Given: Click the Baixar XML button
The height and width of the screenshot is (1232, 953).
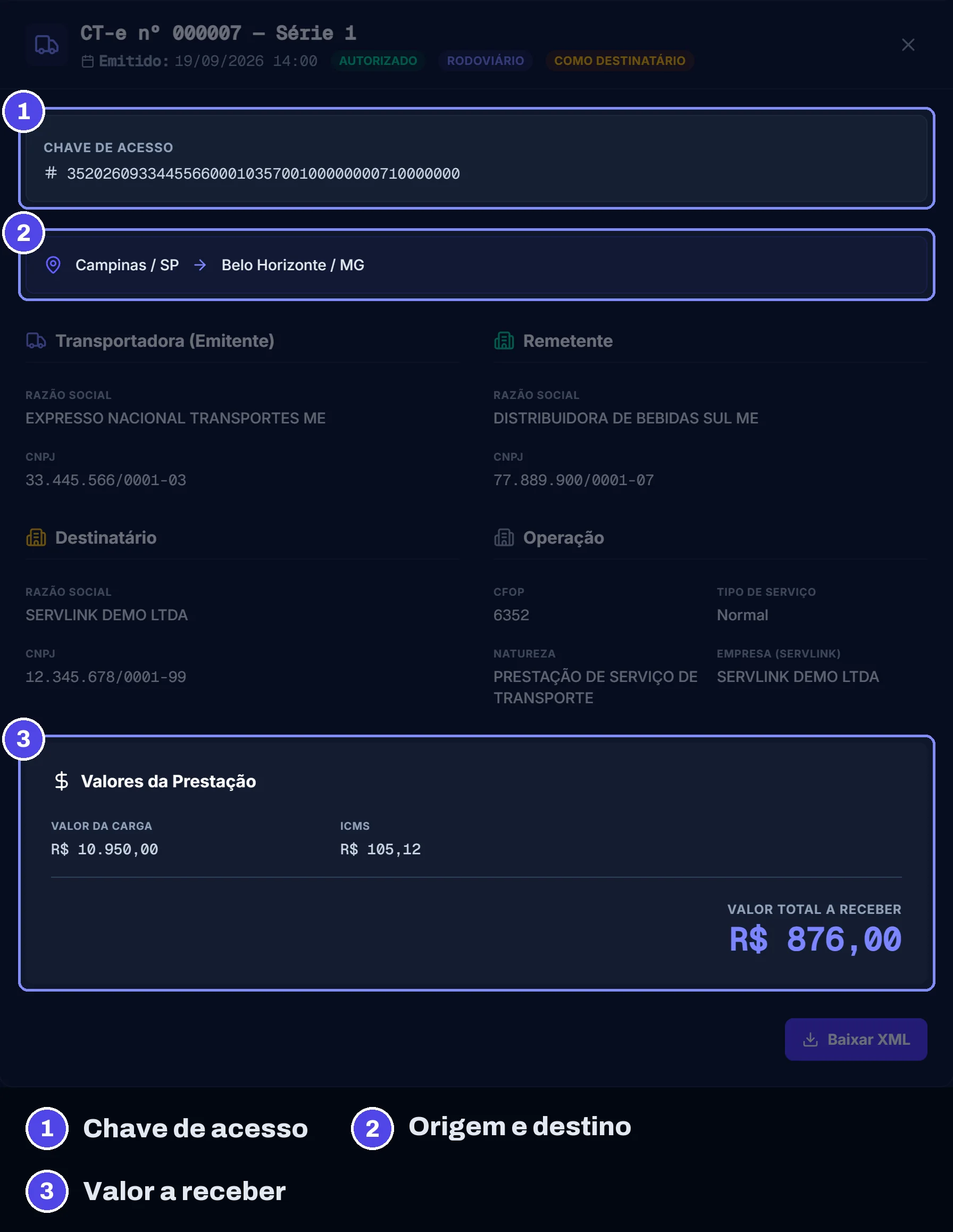Looking at the screenshot, I should pyautogui.click(x=856, y=1039).
